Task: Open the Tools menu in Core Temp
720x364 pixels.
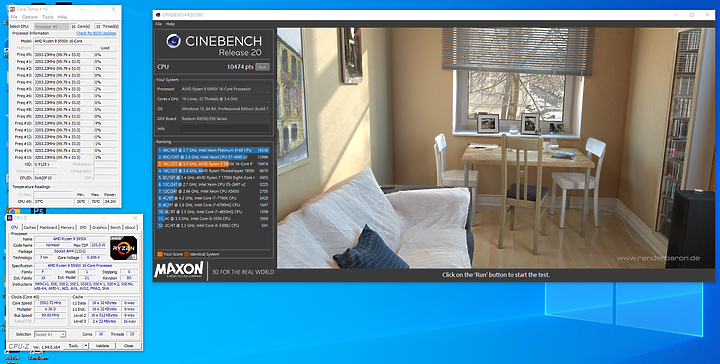Action: click(x=48, y=17)
